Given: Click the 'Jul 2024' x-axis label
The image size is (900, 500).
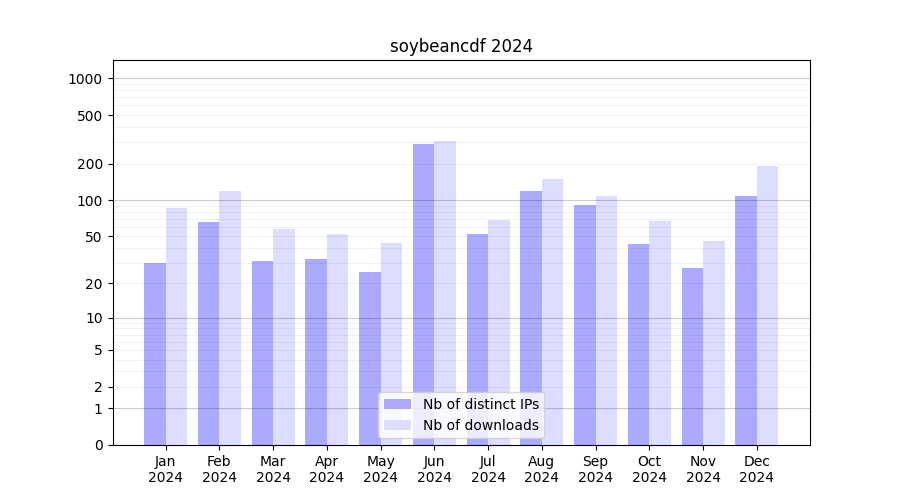Looking at the screenshot, I should 488,469.
